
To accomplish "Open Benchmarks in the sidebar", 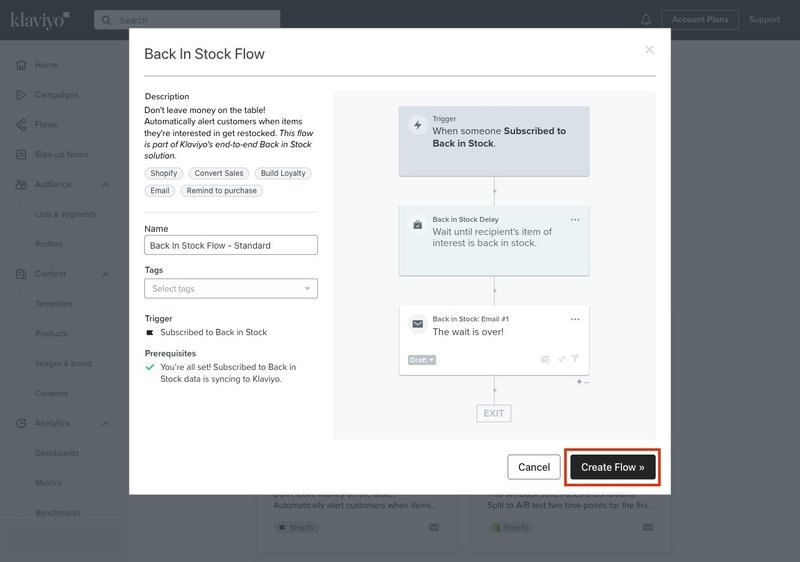I will (x=58, y=513).
